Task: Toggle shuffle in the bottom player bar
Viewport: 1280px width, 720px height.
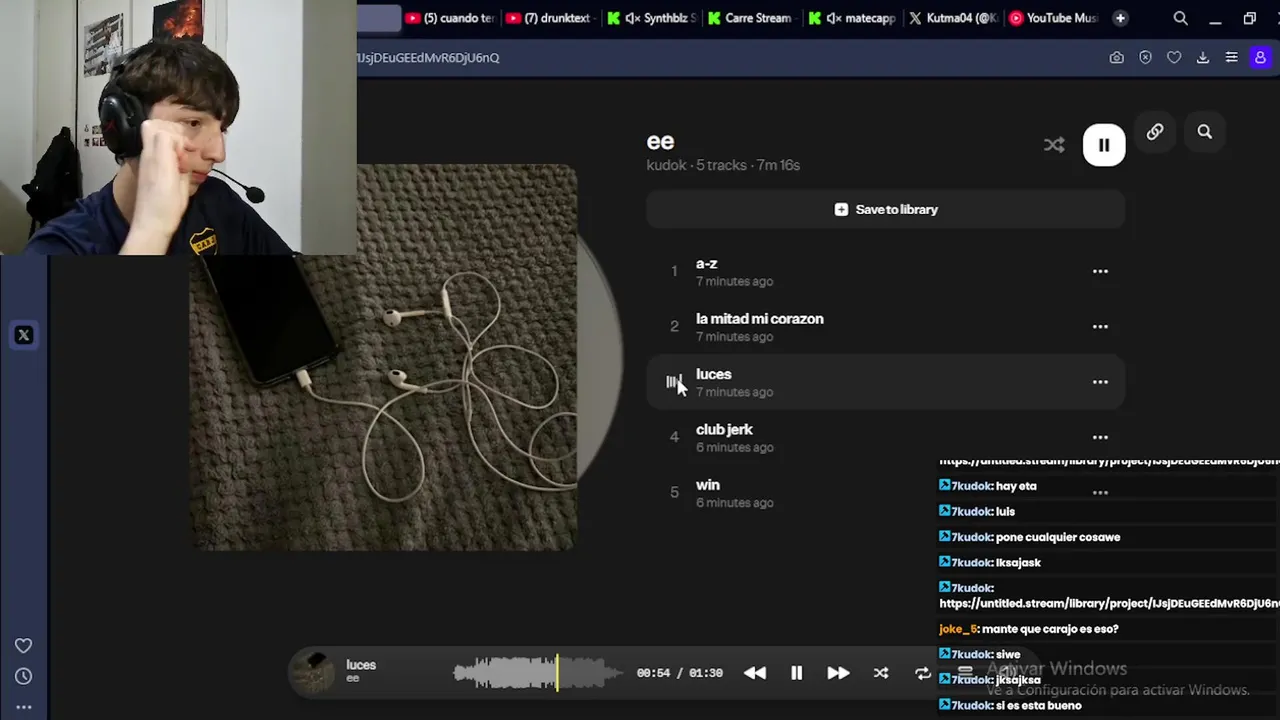Action: [x=881, y=674]
